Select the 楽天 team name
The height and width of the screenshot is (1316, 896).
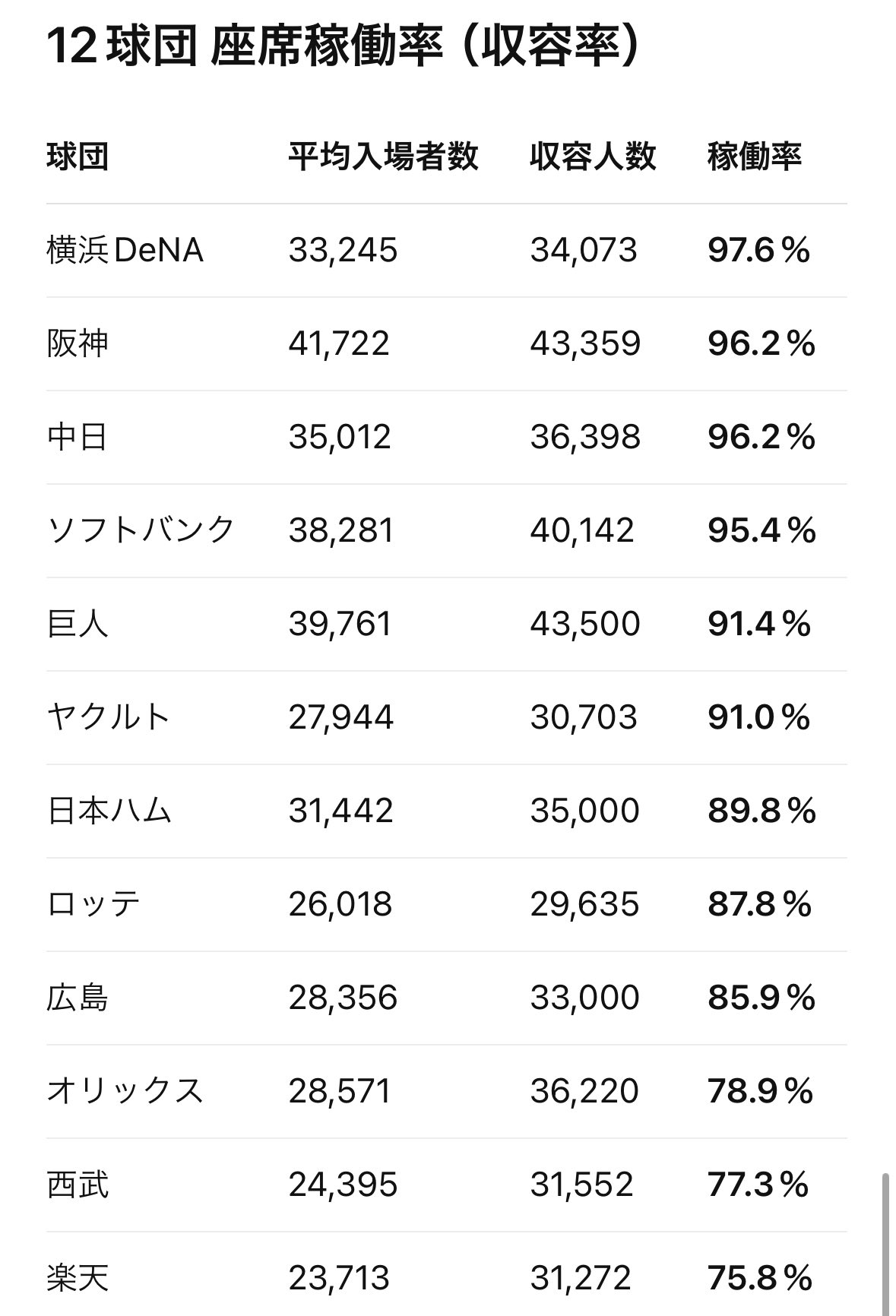click(x=78, y=1278)
